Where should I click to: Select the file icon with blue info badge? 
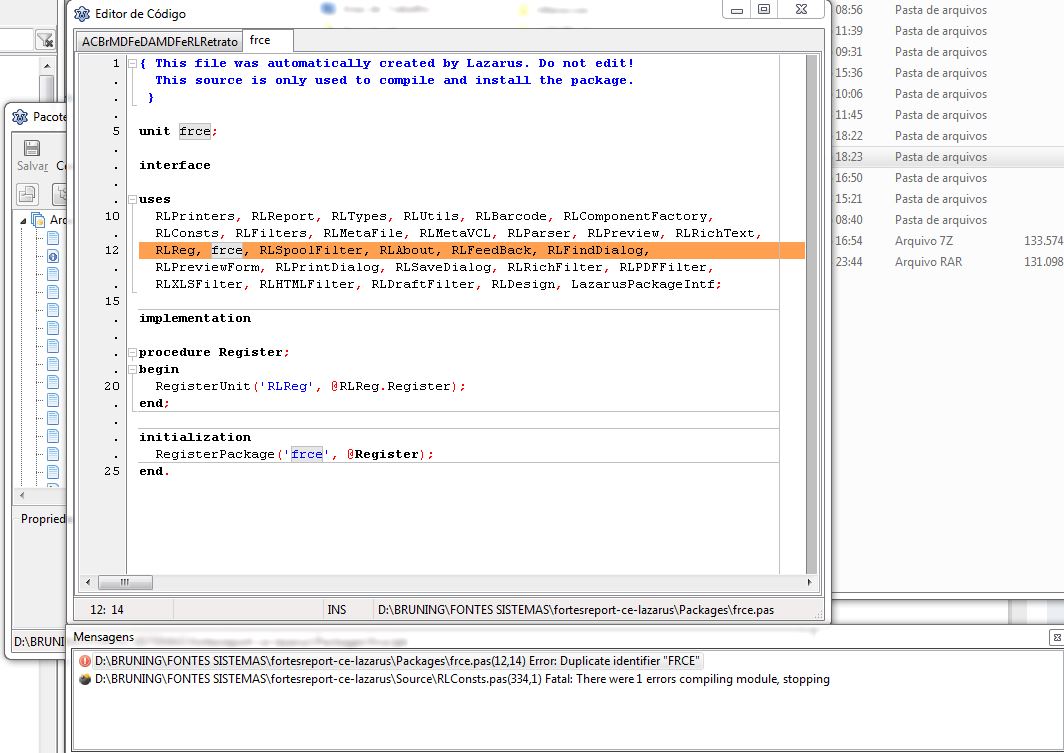[x=53, y=256]
